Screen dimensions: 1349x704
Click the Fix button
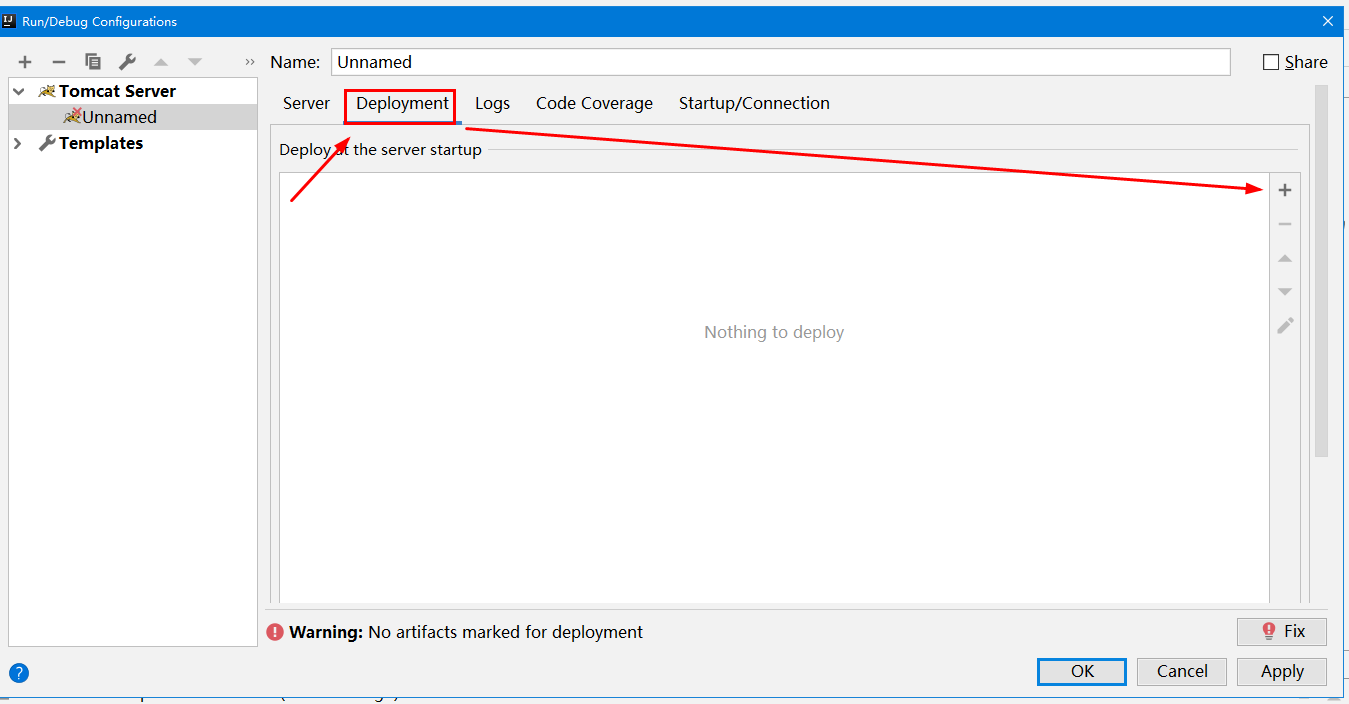1282,631
